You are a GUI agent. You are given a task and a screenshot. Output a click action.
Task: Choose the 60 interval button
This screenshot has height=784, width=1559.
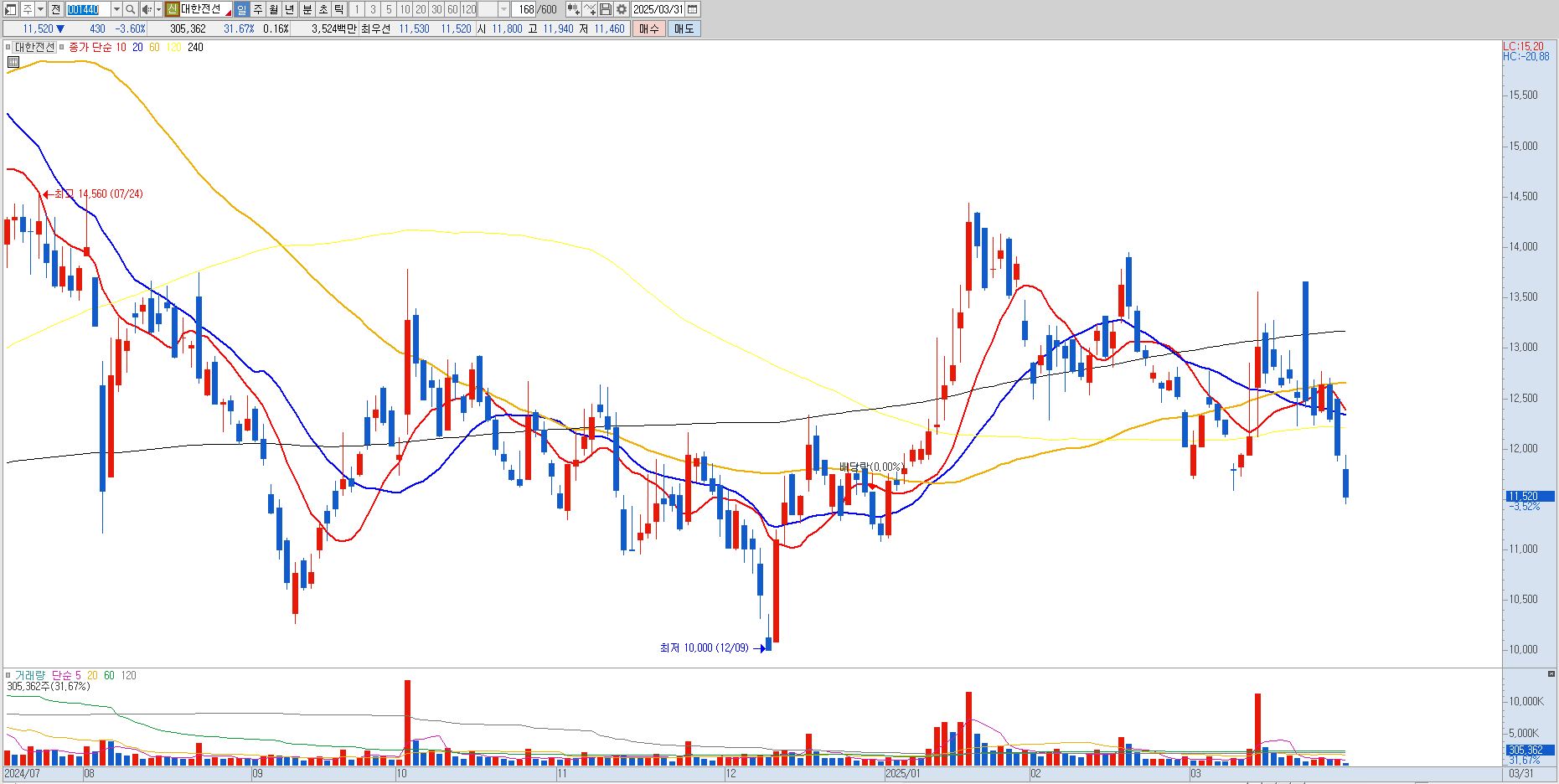(452, 9)
